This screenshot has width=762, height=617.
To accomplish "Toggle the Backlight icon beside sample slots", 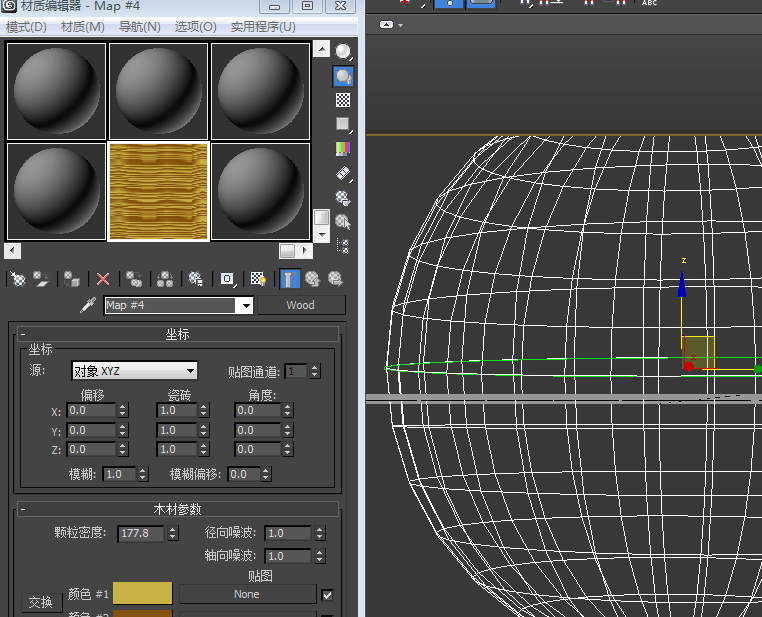I will pos(343,76).
